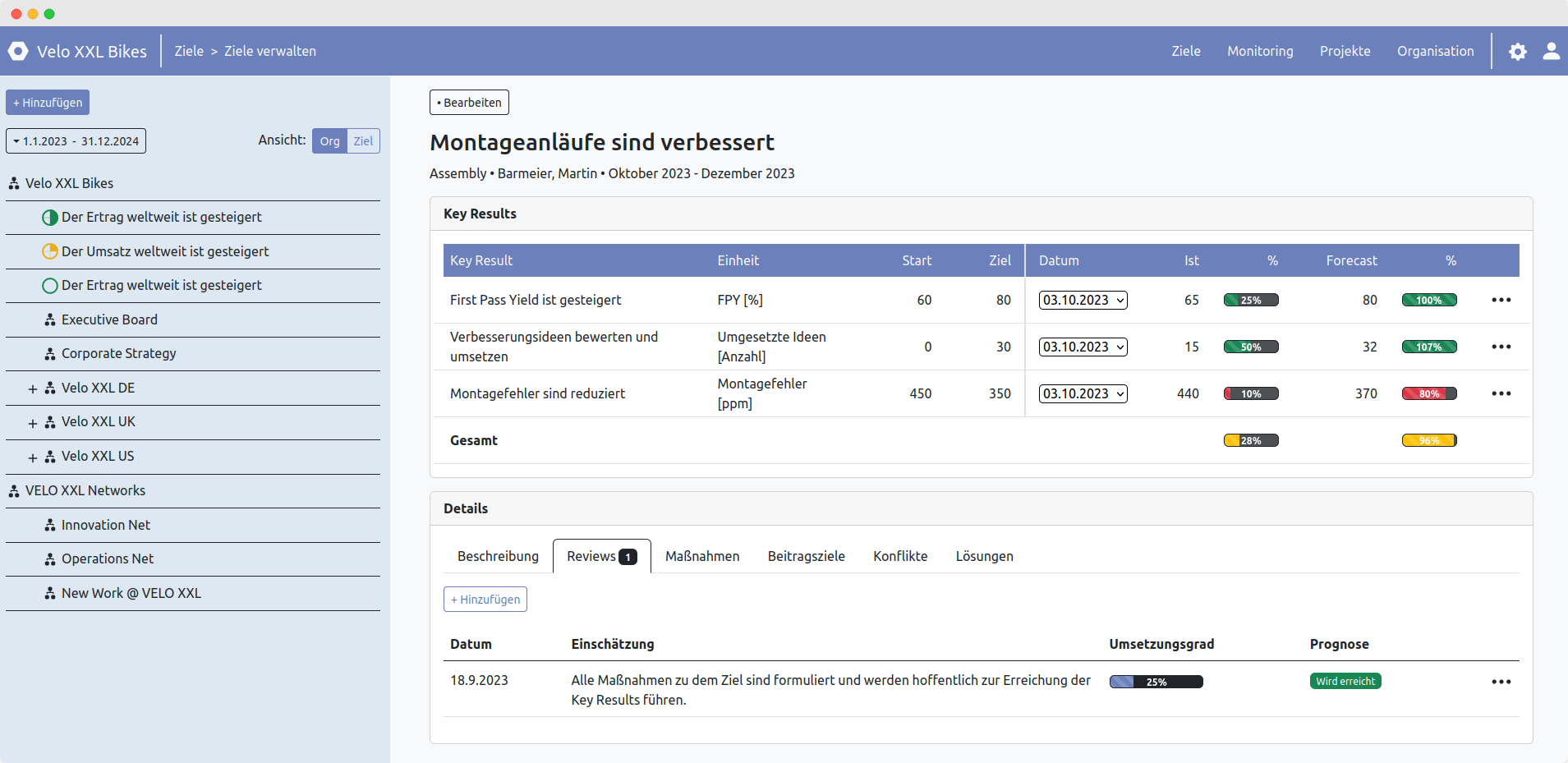Click org icon beside Velo XXL UK
1568x763 pixels.
pyautogui.click(x=50, y=422)
